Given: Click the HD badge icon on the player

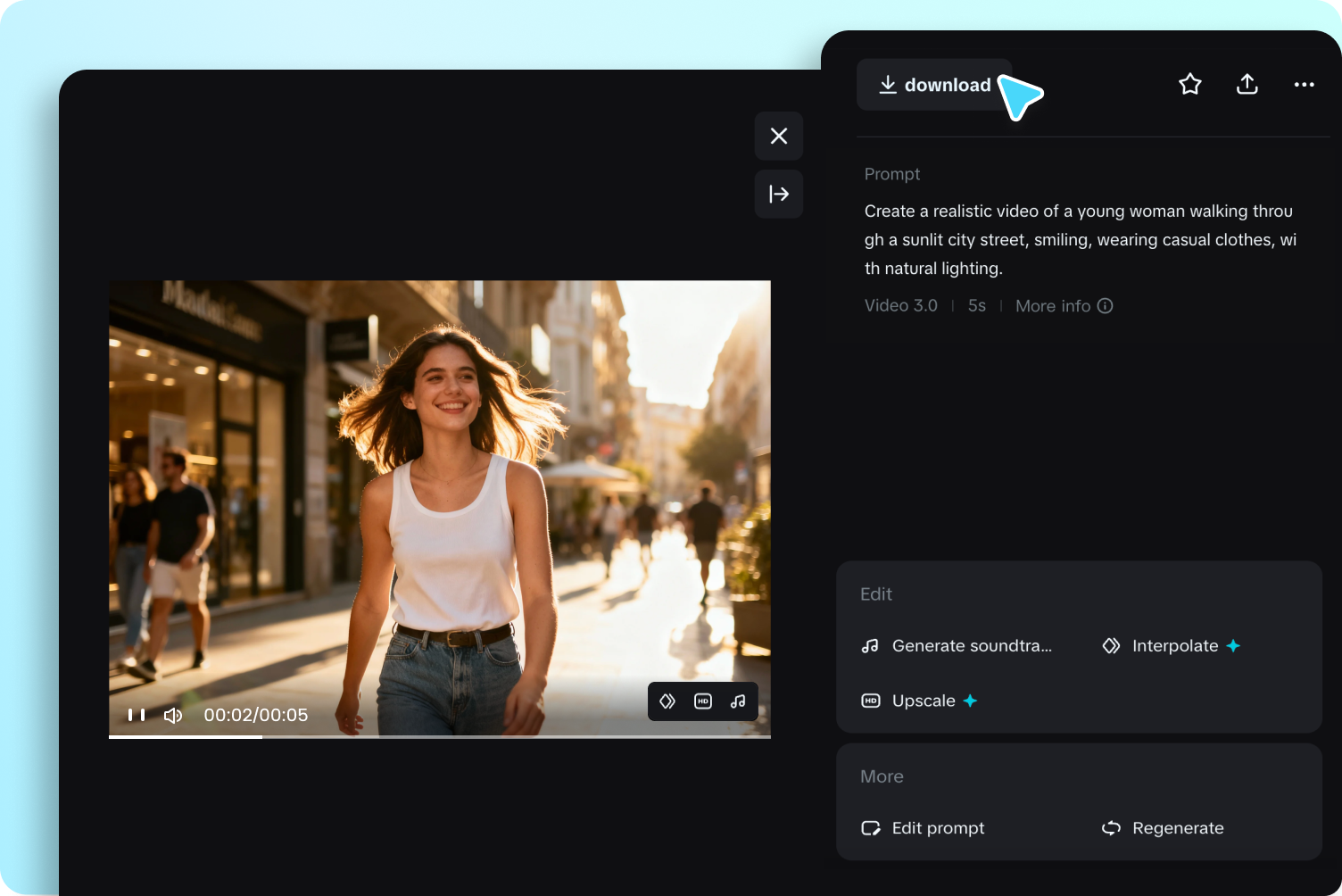Looking at the screenshot, I should tap(702, 701).
